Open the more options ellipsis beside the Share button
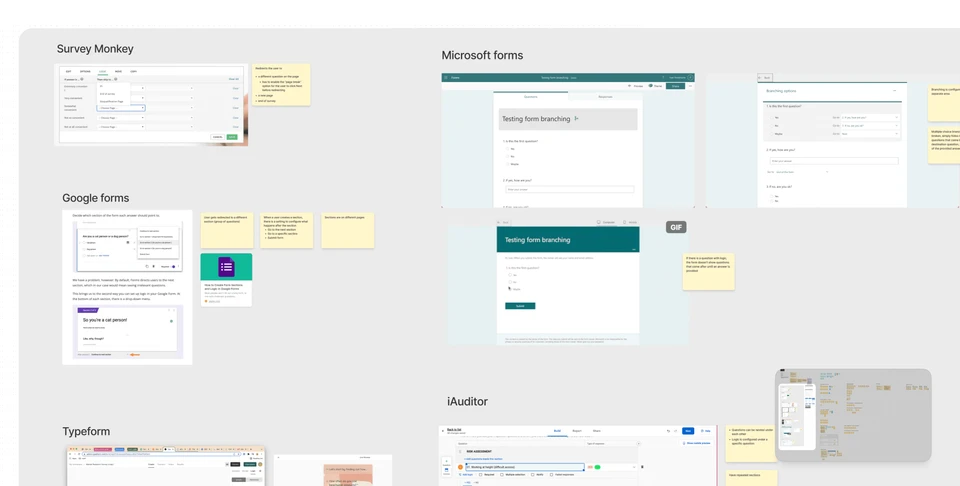 click(x=691, y=86)
